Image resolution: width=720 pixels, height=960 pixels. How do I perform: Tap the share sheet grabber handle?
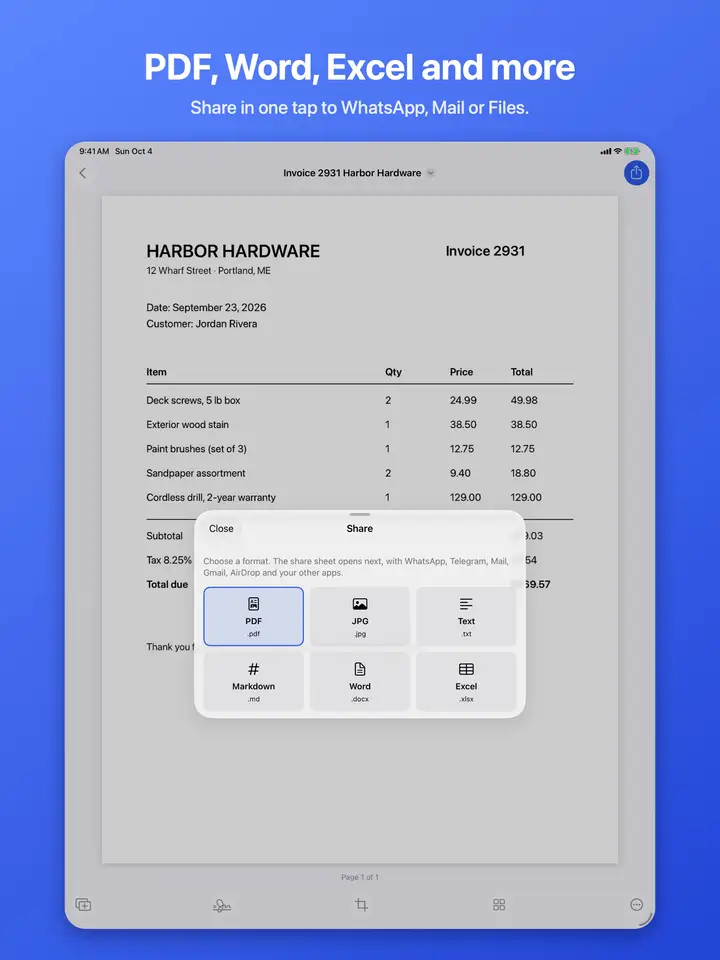coord(360,514)
